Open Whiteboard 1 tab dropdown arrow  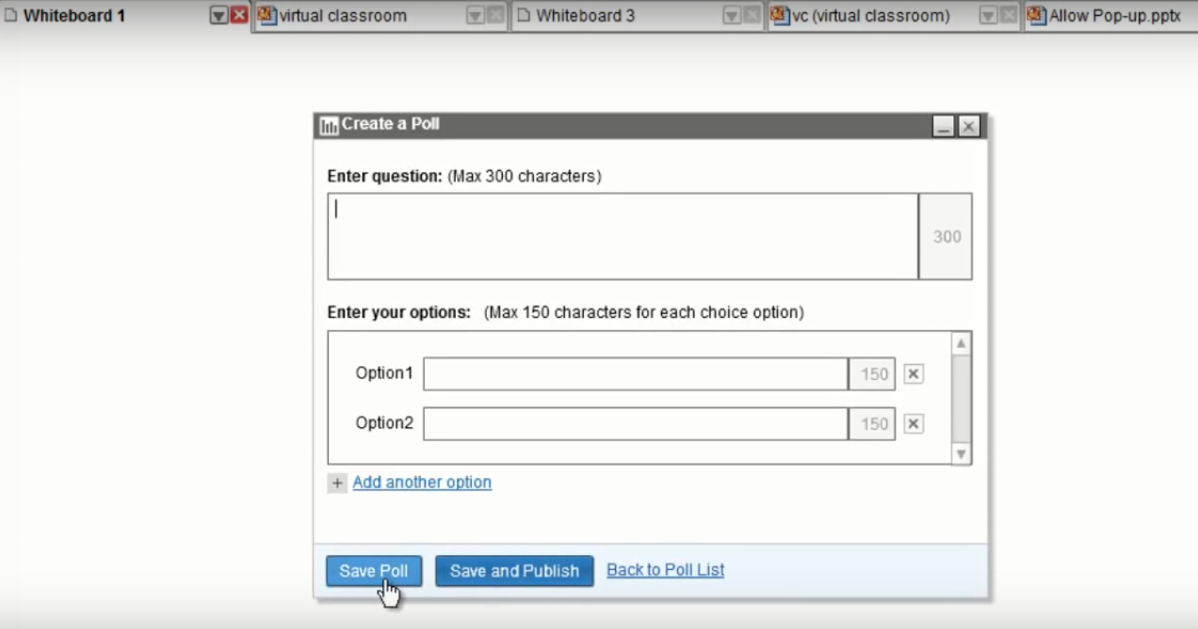coord(219,15)
